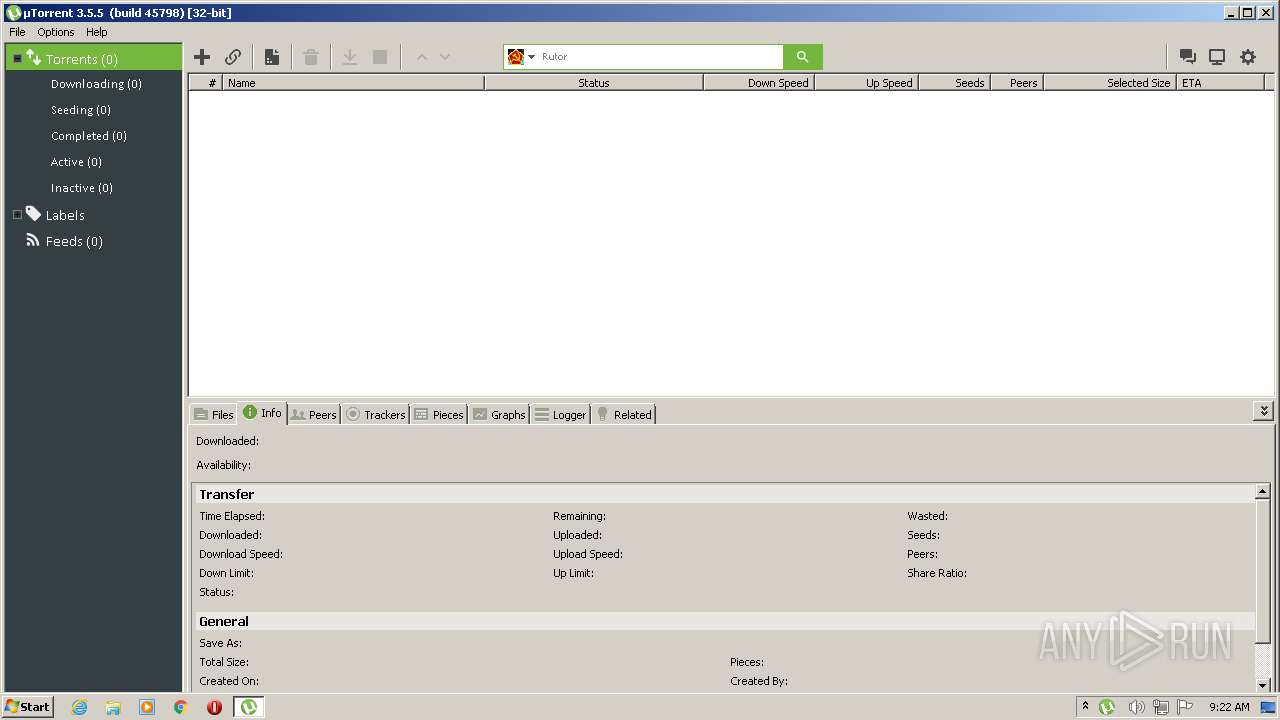Open the File menu
Image resolution: width=1280 pixels, height=720 pixels.
(17, 32)
